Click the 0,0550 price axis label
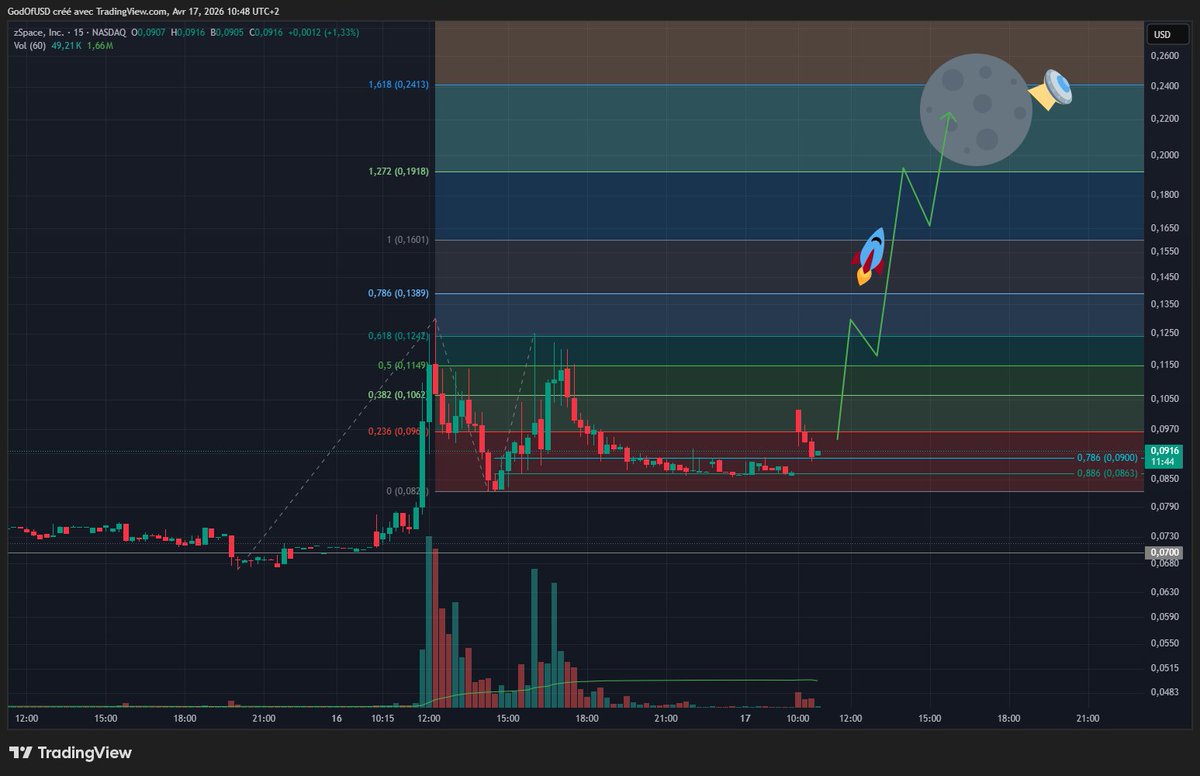This screenshot has height=776, width=1200. pyautogui.click(x=1164, y=643)
